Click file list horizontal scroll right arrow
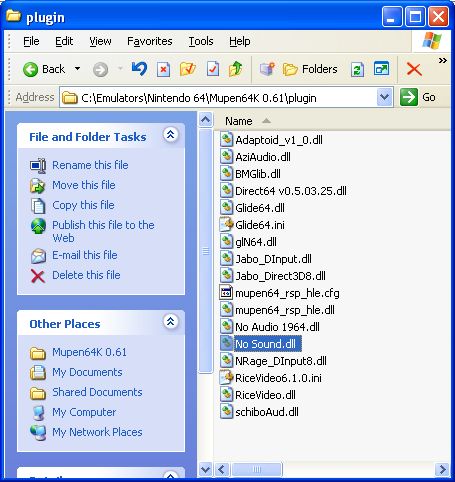Viewport: 455px width, 482px height. click(442, 470)
